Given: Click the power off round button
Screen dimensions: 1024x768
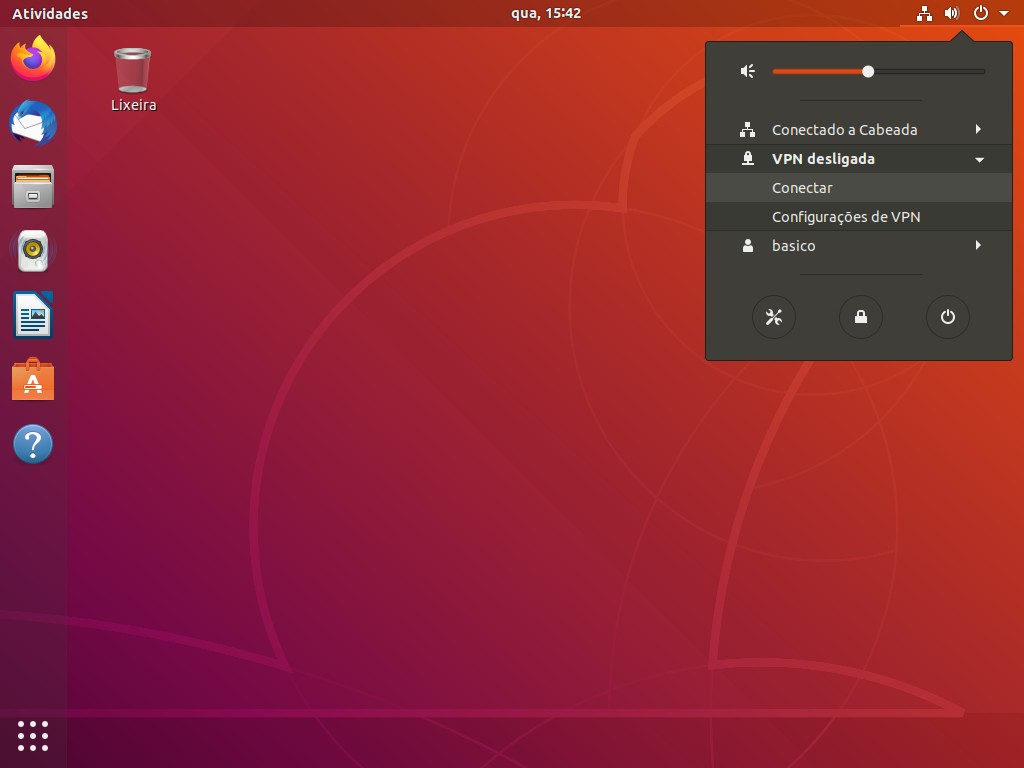Looking at the screenshot, I should (x=948, y=317).
